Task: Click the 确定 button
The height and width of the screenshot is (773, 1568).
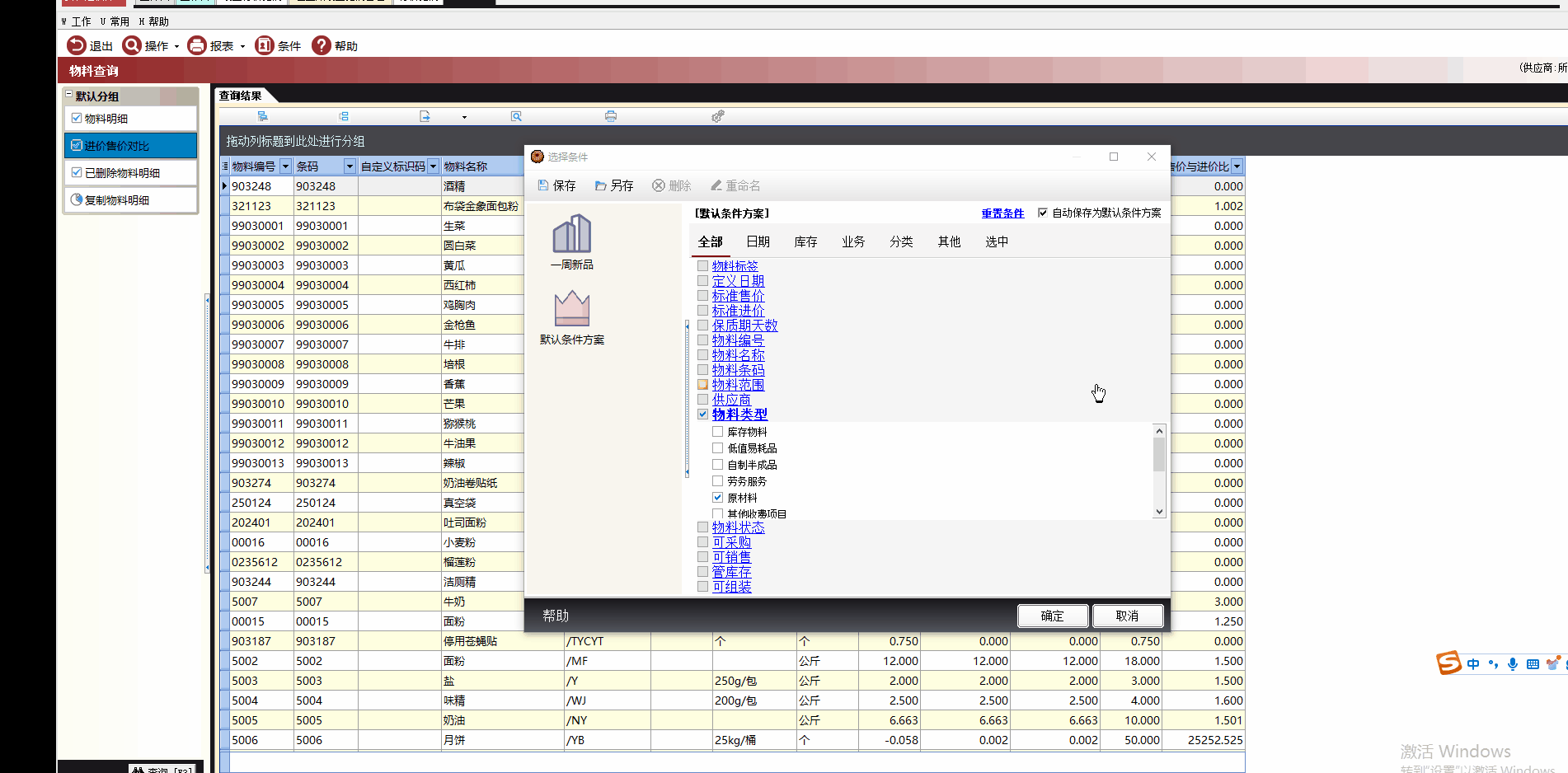Action: pyautogui.click(x=1053, y=616)
